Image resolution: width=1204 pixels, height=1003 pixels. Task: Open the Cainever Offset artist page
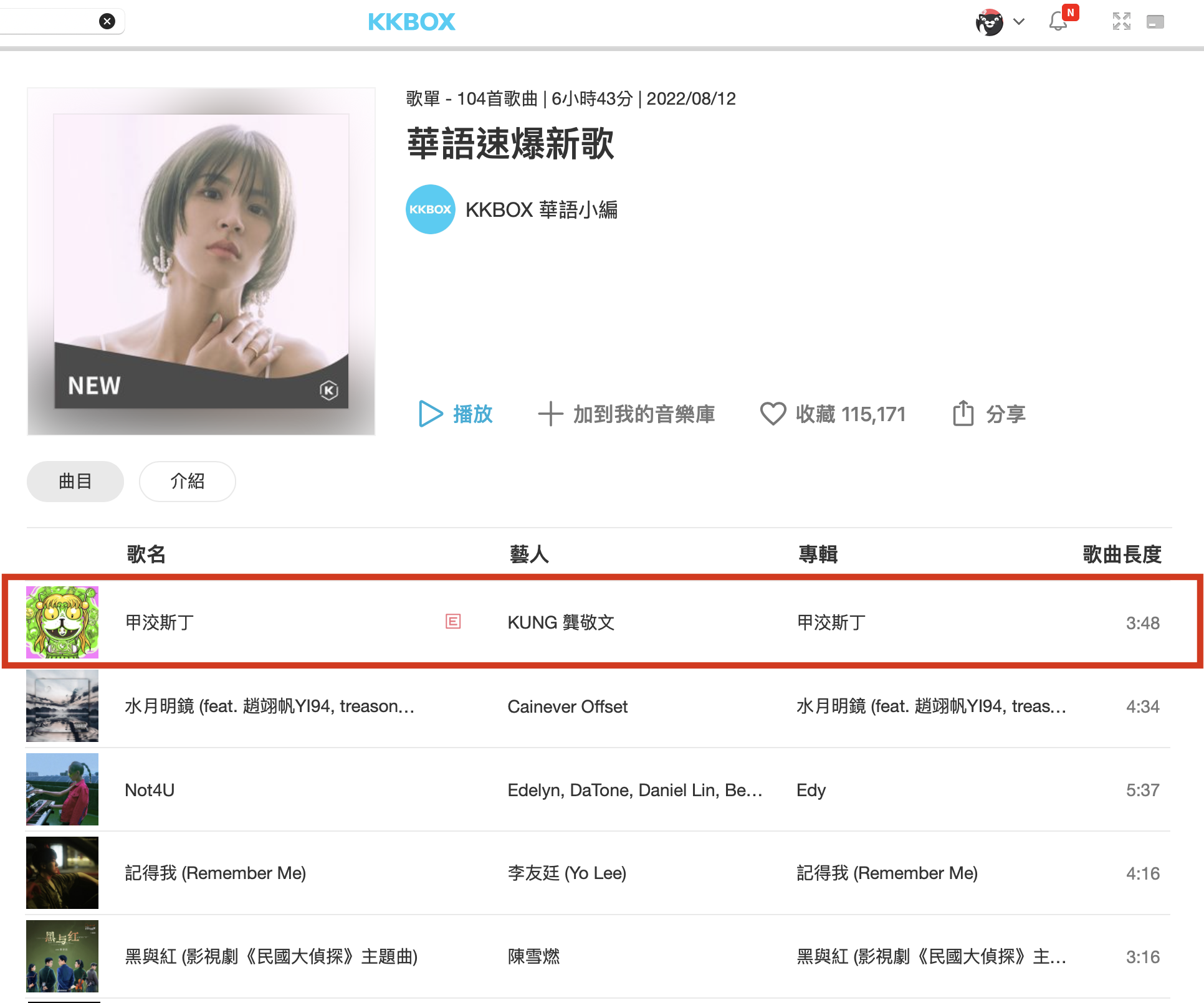(567, 706)
